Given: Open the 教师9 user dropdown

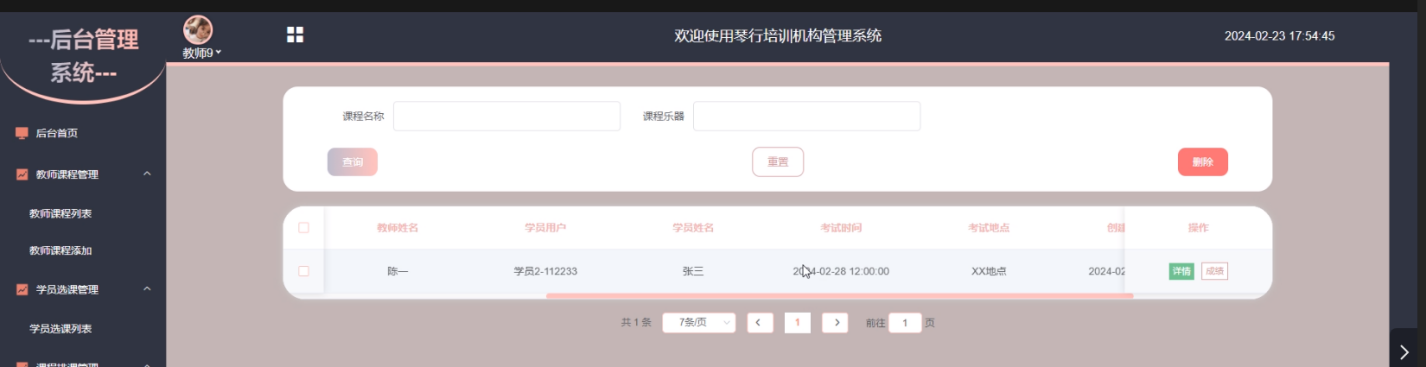Looking at the screenshot, I should click(x=201, y=53).
